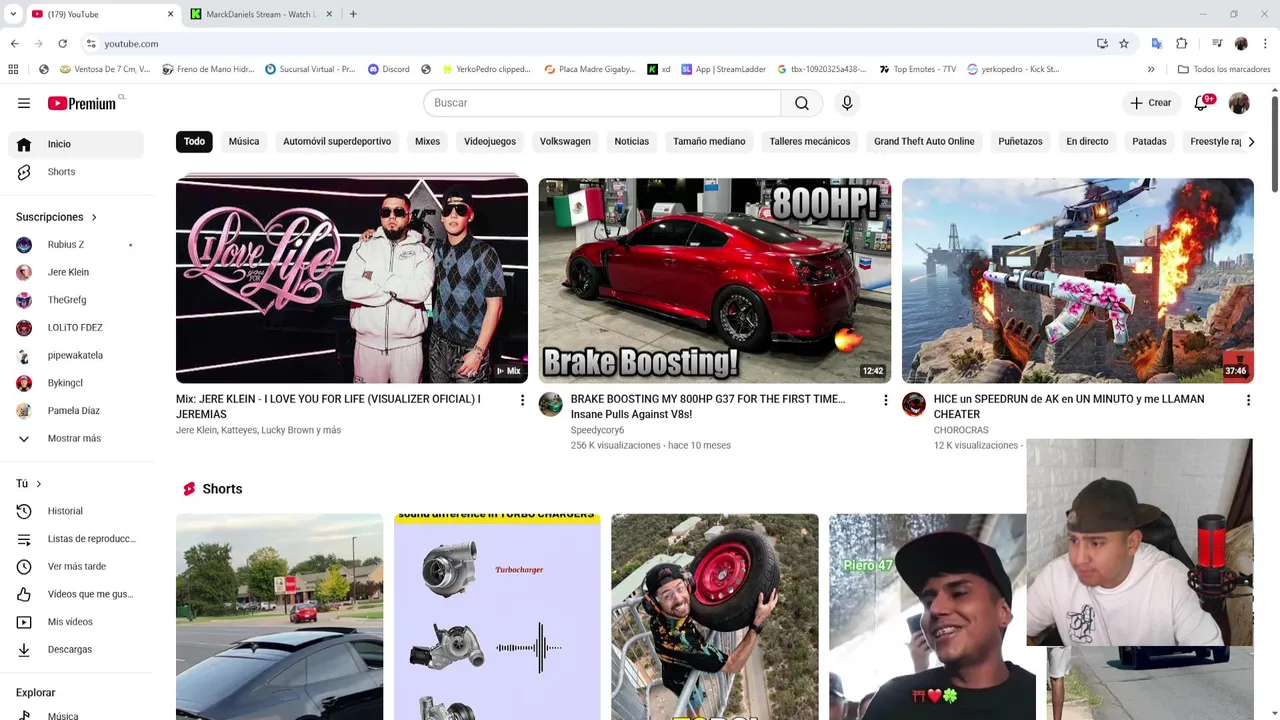This screenshot has width=1280, height=720.
Task: Open TheGrefg channel subscription
Action: pos(76,300)
